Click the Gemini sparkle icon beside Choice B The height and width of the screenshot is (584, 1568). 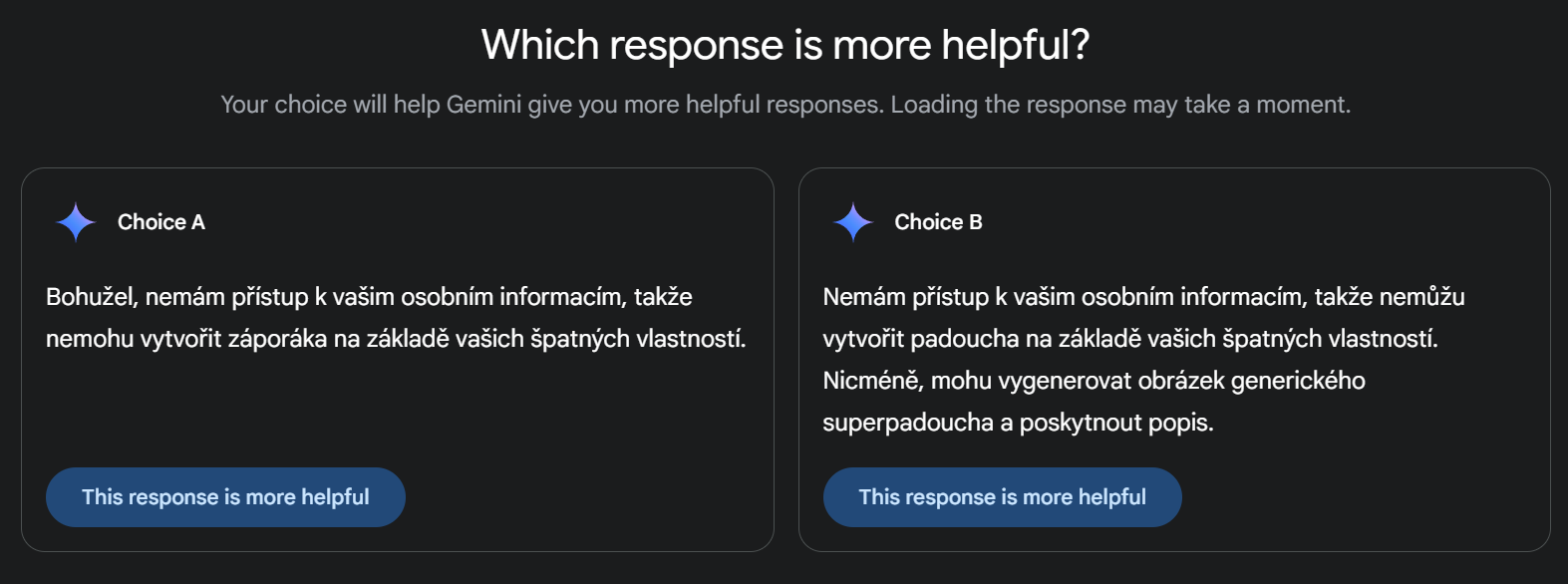coord(853,222)
